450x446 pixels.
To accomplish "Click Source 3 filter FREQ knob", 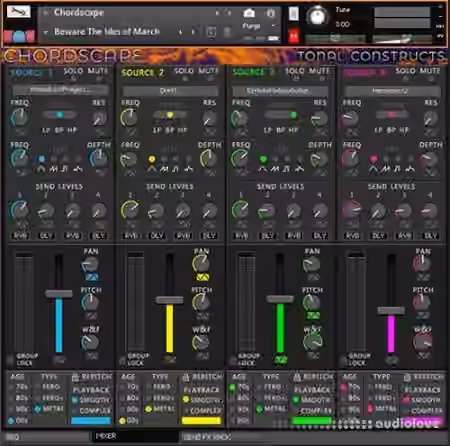I will 239,118.
